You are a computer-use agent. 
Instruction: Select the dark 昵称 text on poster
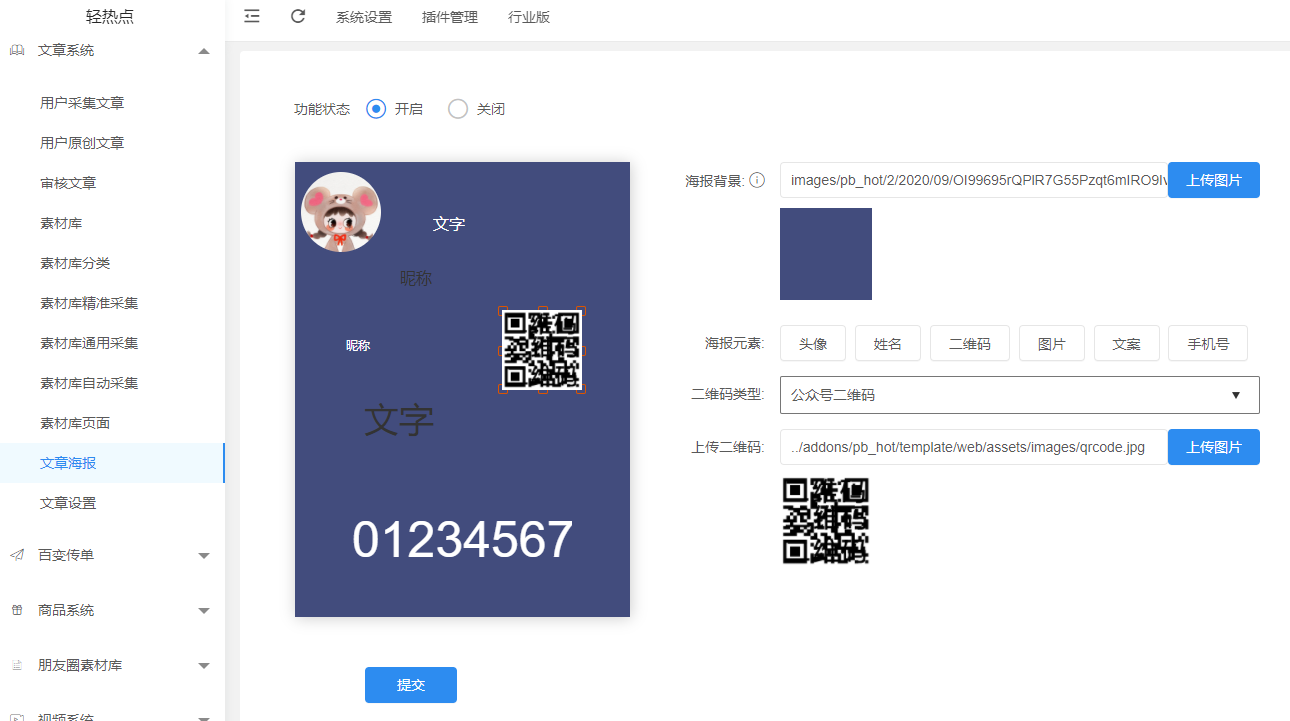click(416, 278)
